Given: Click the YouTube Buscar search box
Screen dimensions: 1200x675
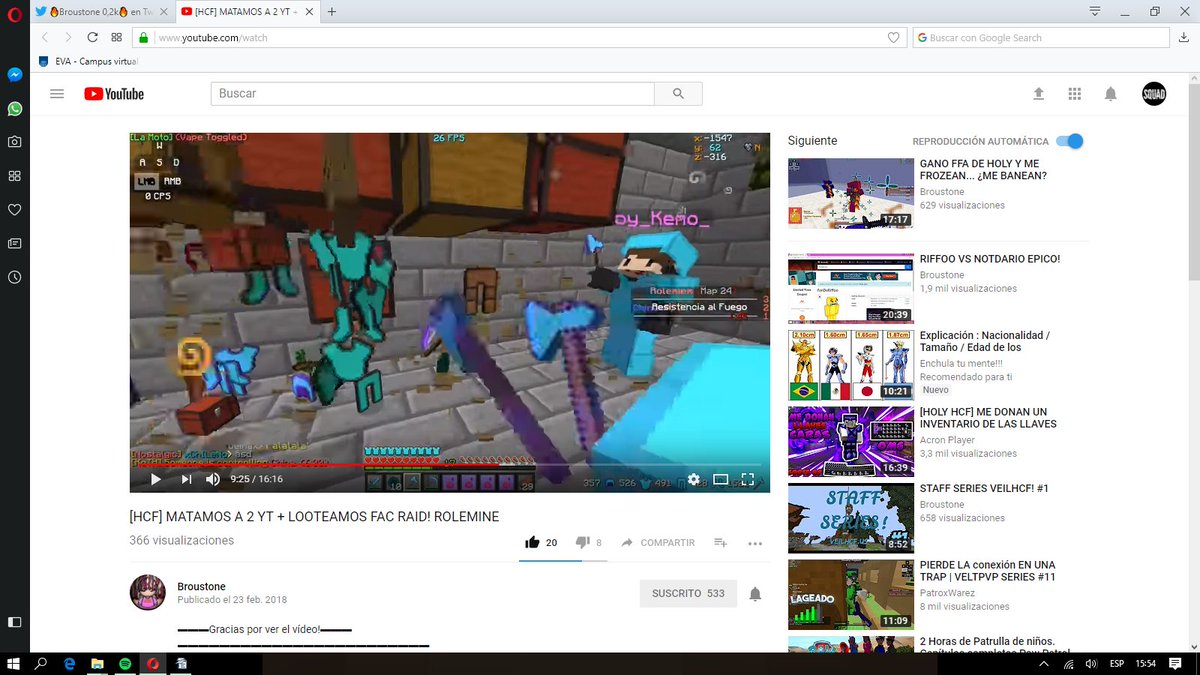Looking at the screenshot, I should coord(432,93).
